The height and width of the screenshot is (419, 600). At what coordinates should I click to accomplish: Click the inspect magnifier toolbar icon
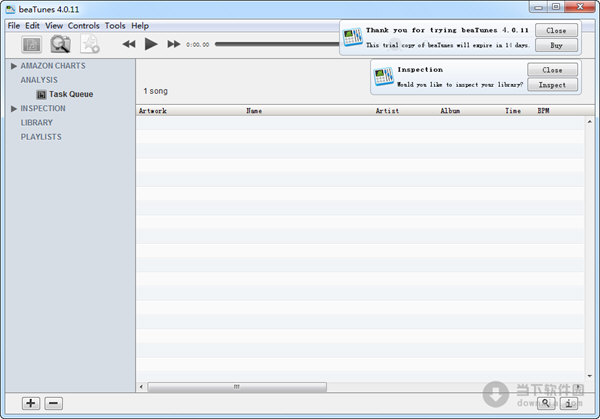pyautogui.click(x=60, y=44)
